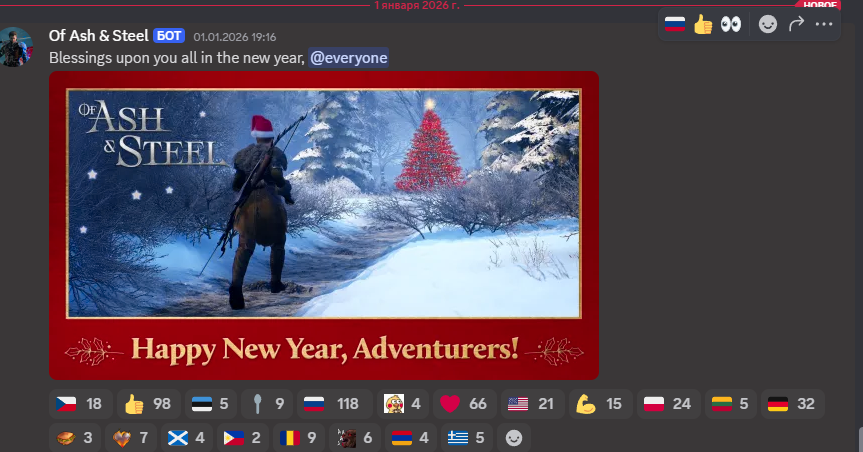Open the More options menu (three dots)

coord(824,24)
